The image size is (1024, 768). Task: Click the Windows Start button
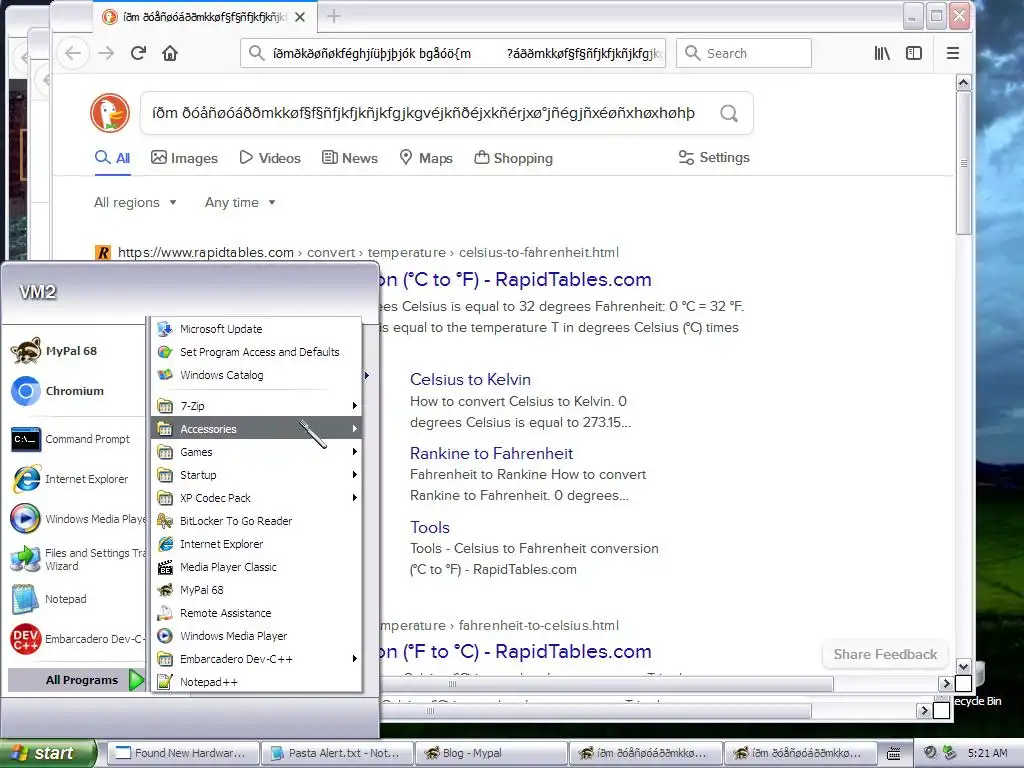pyautogui.click(x=48, y=753)
